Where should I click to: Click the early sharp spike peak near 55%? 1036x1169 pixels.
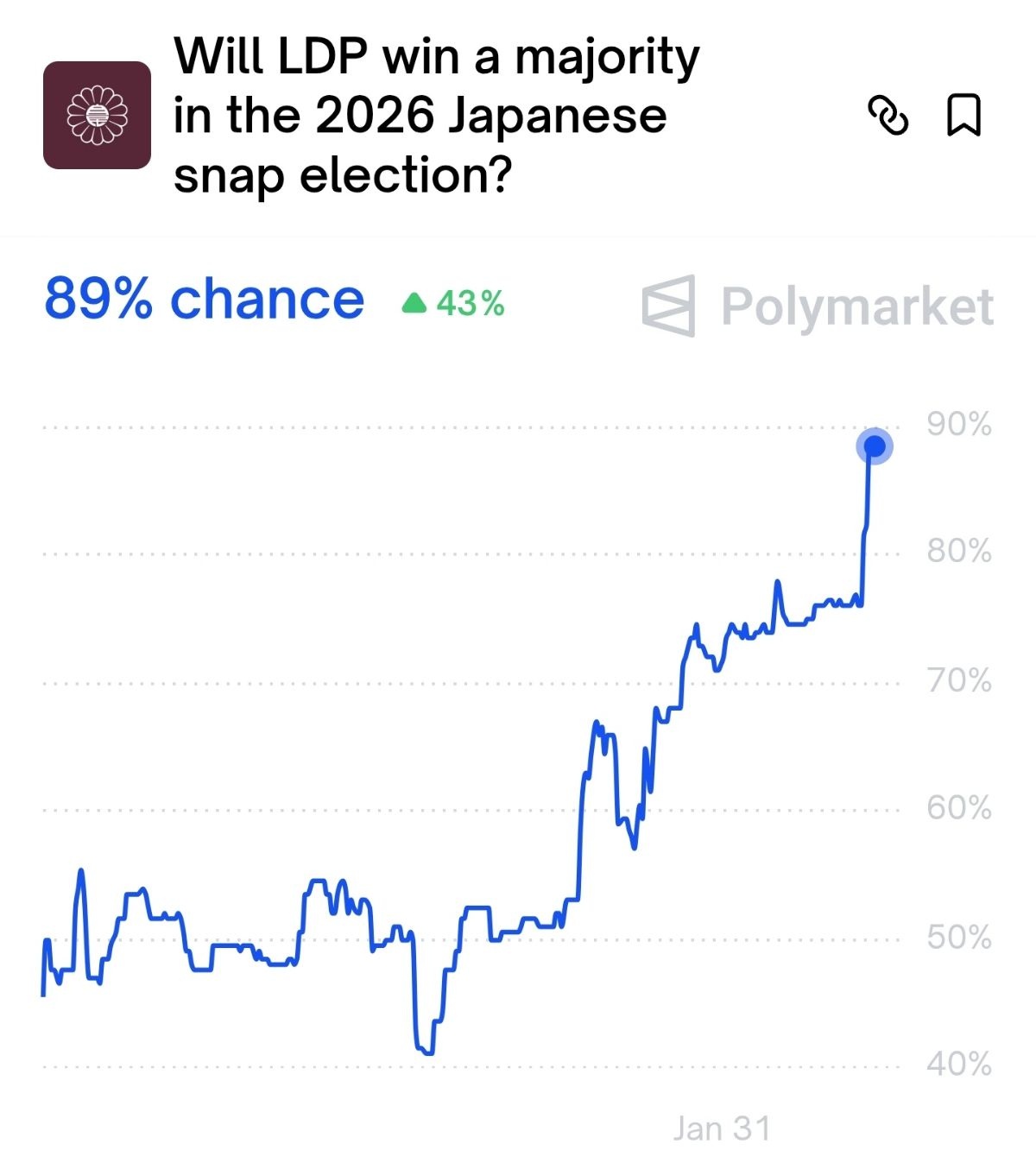(81, 871)
